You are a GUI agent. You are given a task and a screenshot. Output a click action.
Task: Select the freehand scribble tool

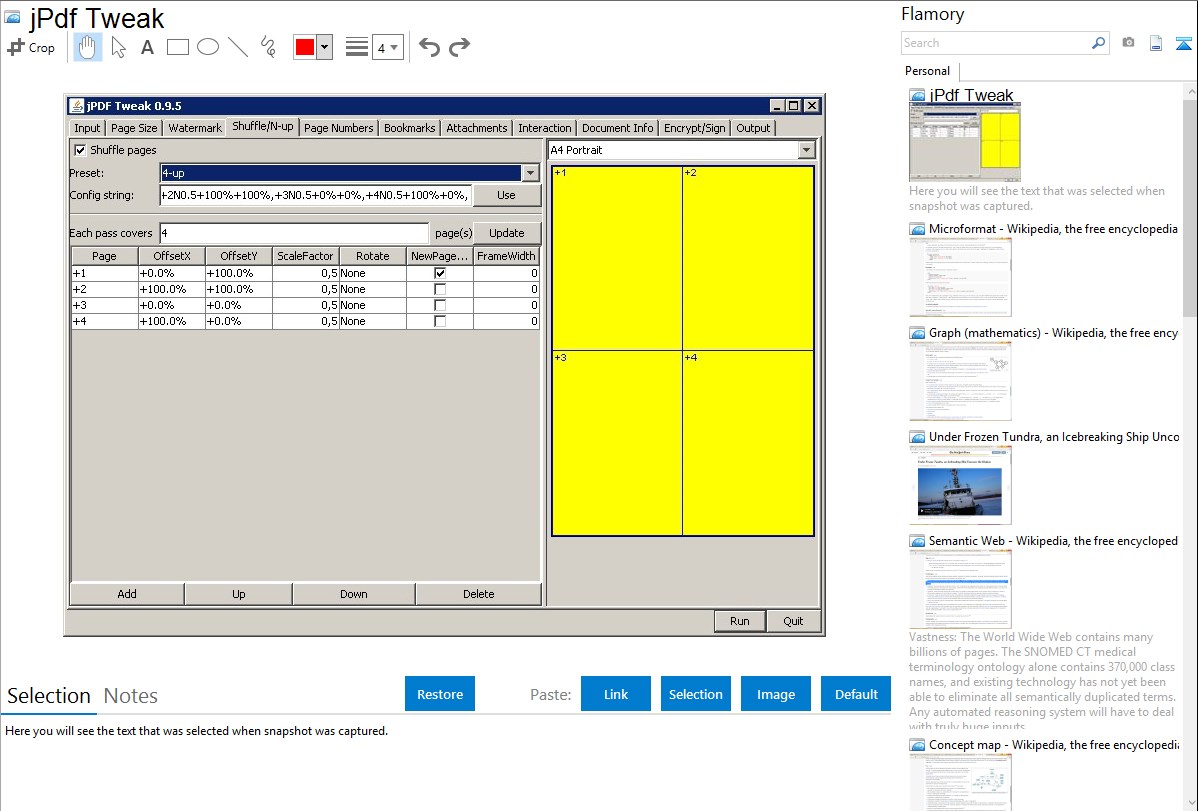click(268, 47)
